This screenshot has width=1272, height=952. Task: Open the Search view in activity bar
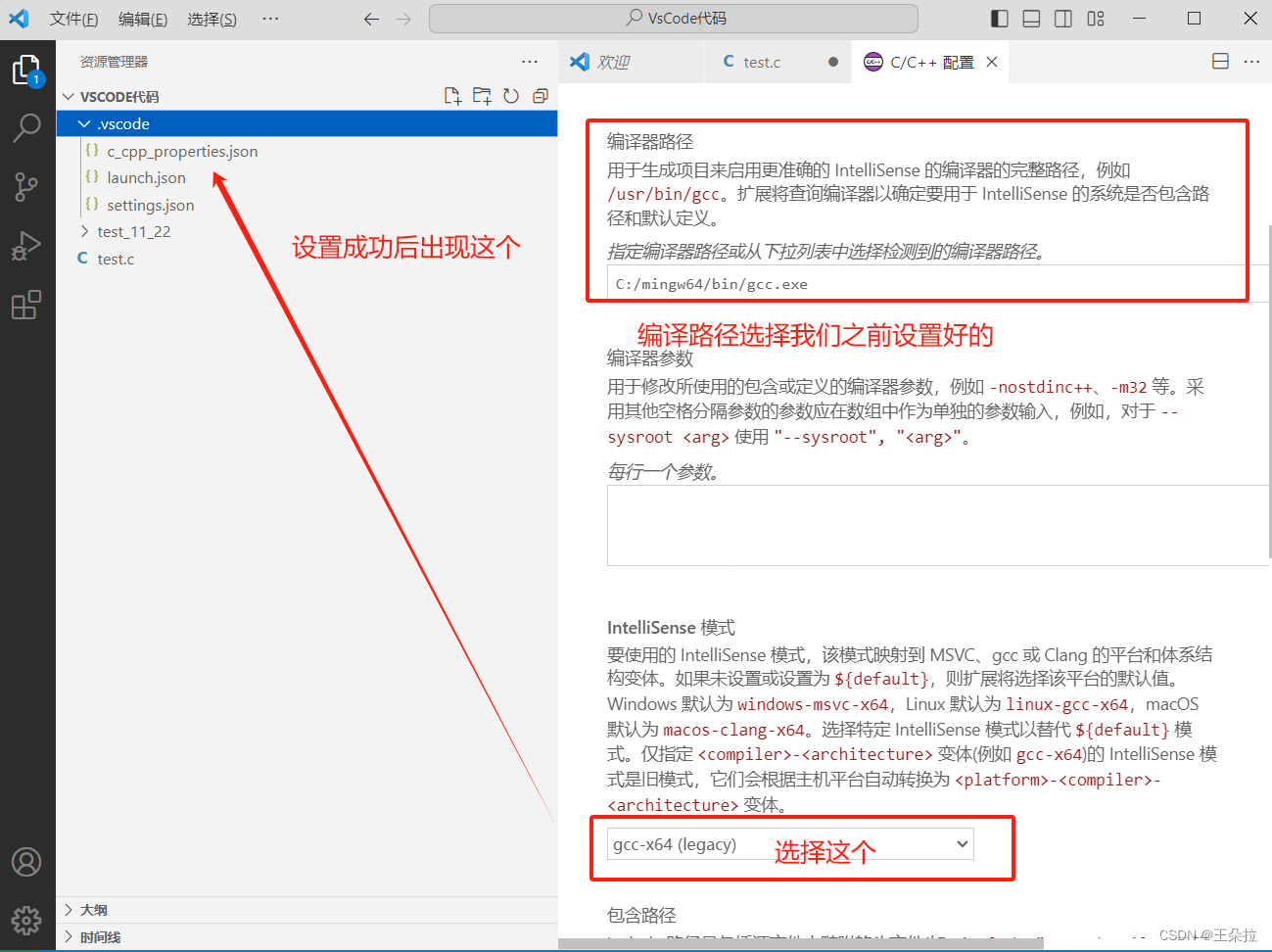point(26,127)
